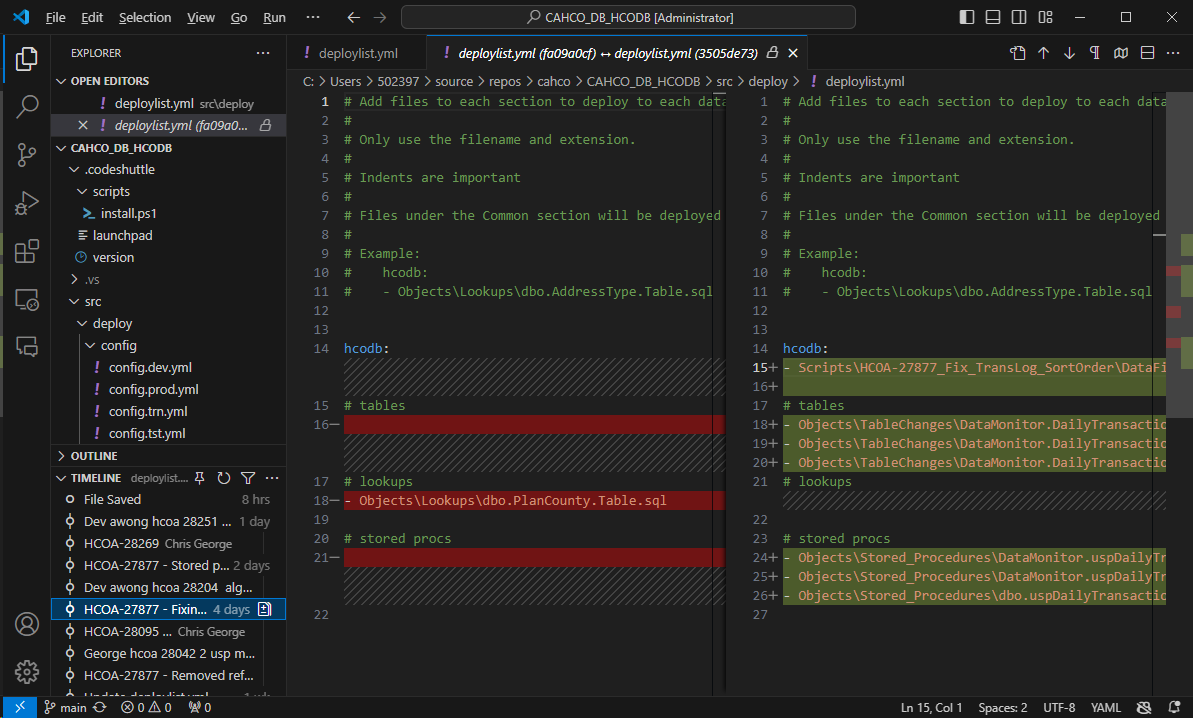Open the Accounts menu in the activity bar

click(x=27, y=623)
